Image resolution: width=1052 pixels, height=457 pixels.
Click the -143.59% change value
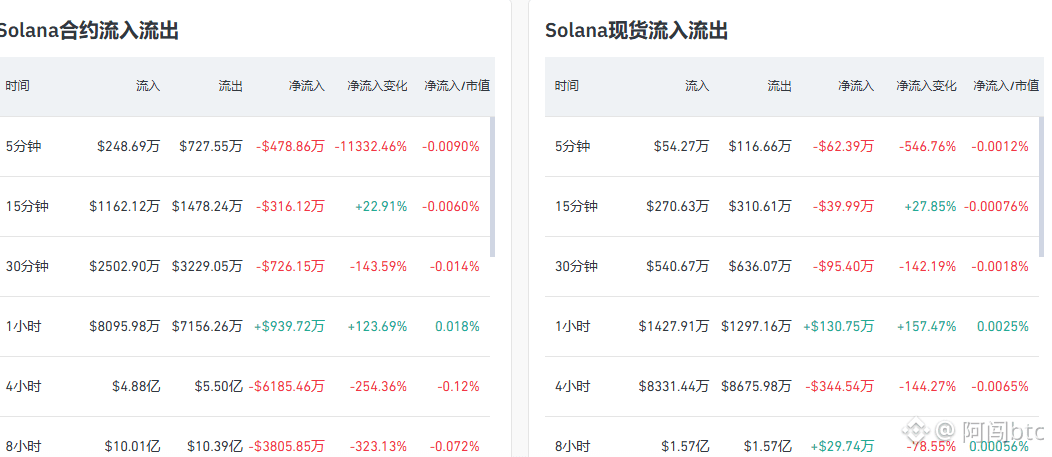click(x=378, y=266)
